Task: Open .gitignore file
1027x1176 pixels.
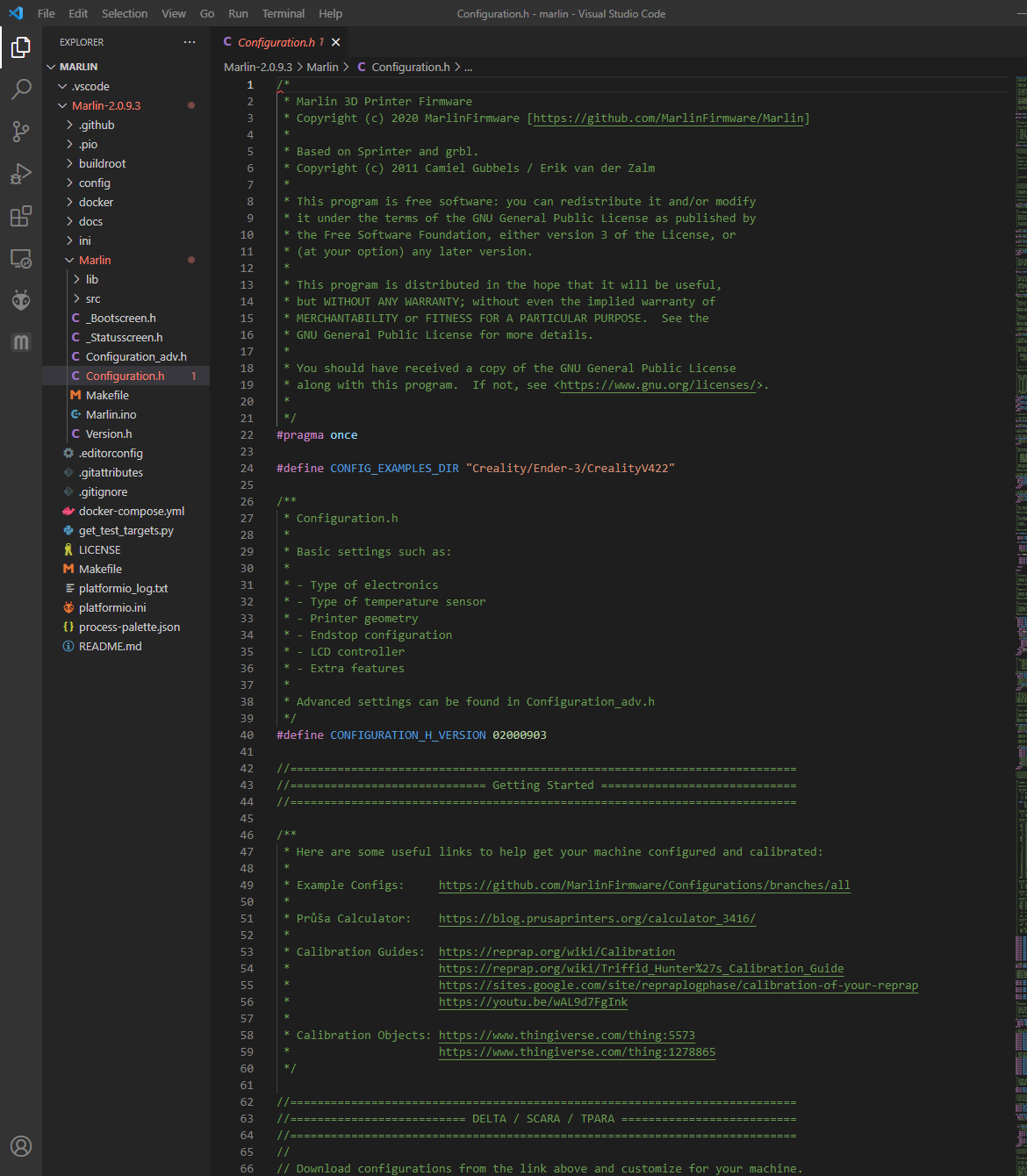Action: tap(126, 491)
